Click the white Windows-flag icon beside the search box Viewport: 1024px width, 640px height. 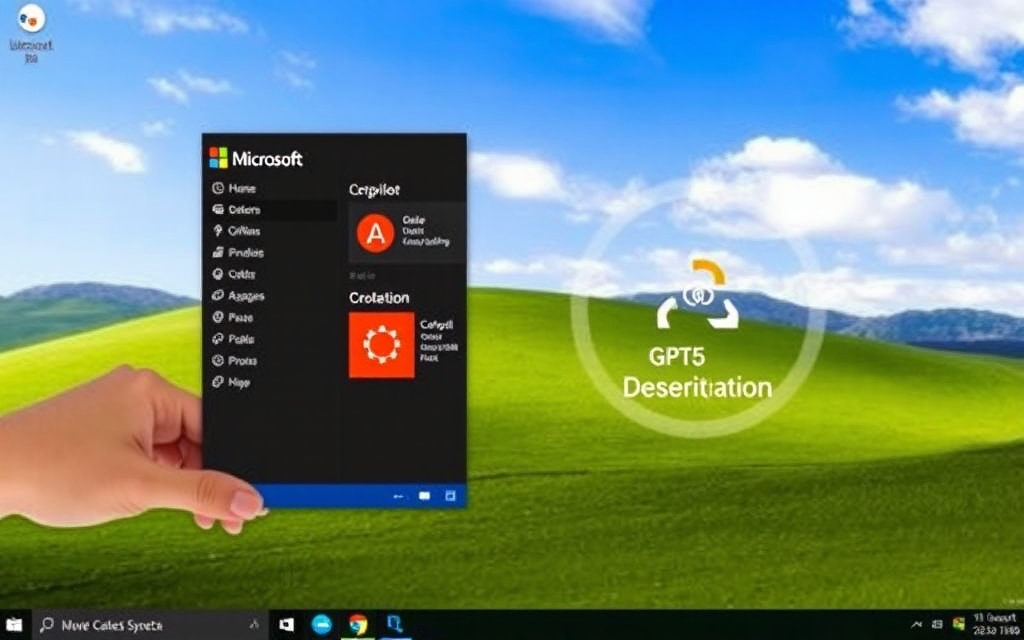286,625
